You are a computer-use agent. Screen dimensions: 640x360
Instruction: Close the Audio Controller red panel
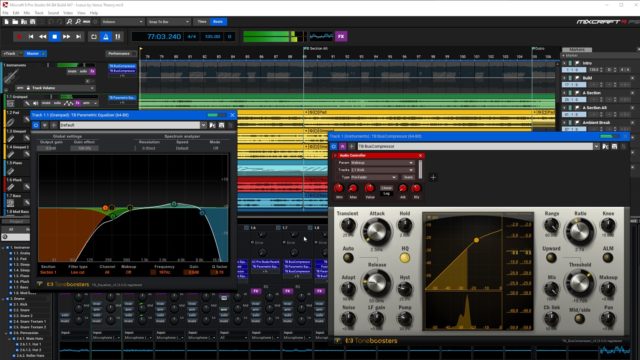(420, 156)
